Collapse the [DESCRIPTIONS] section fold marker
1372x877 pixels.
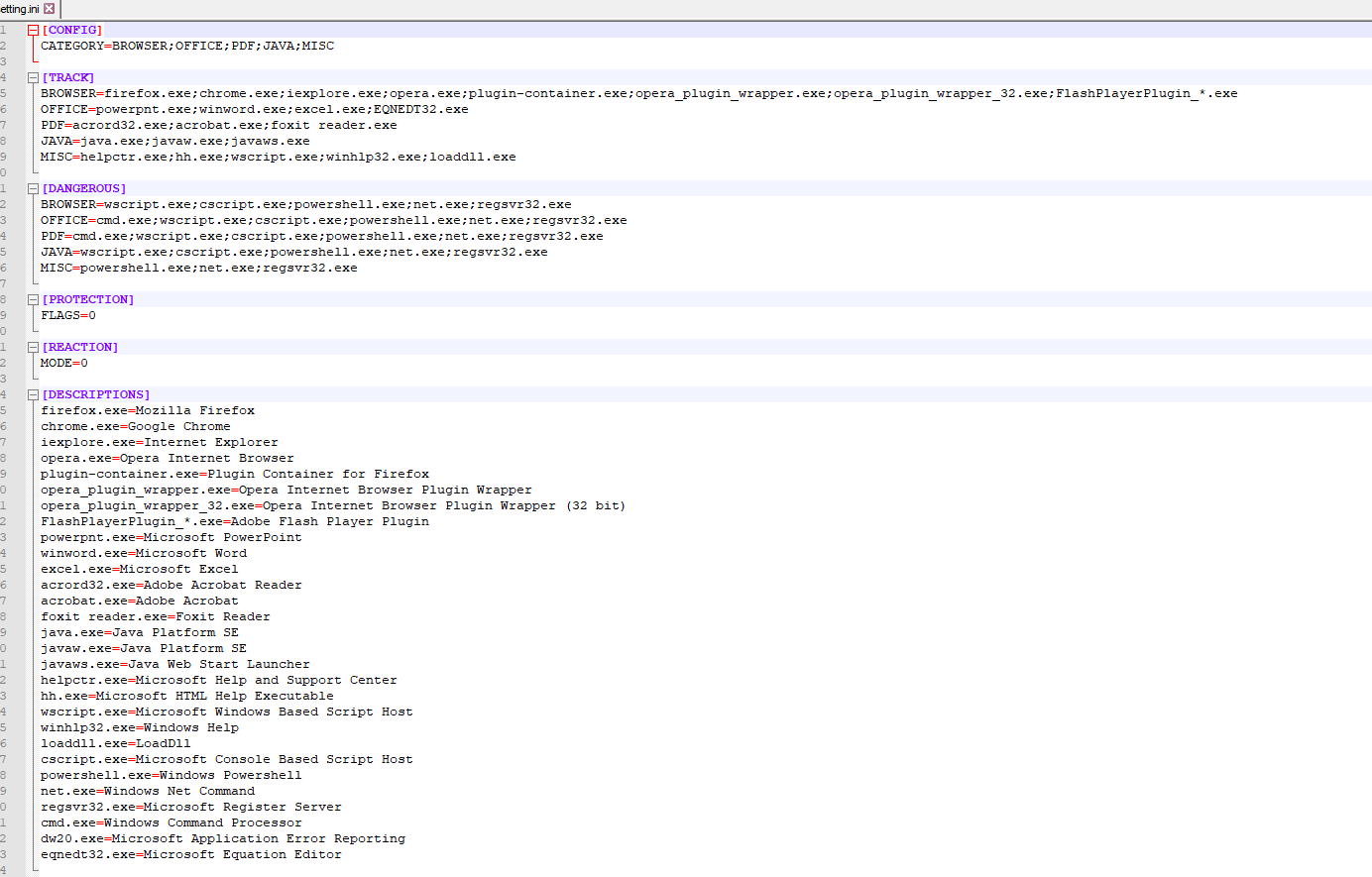tap(33, 394)
